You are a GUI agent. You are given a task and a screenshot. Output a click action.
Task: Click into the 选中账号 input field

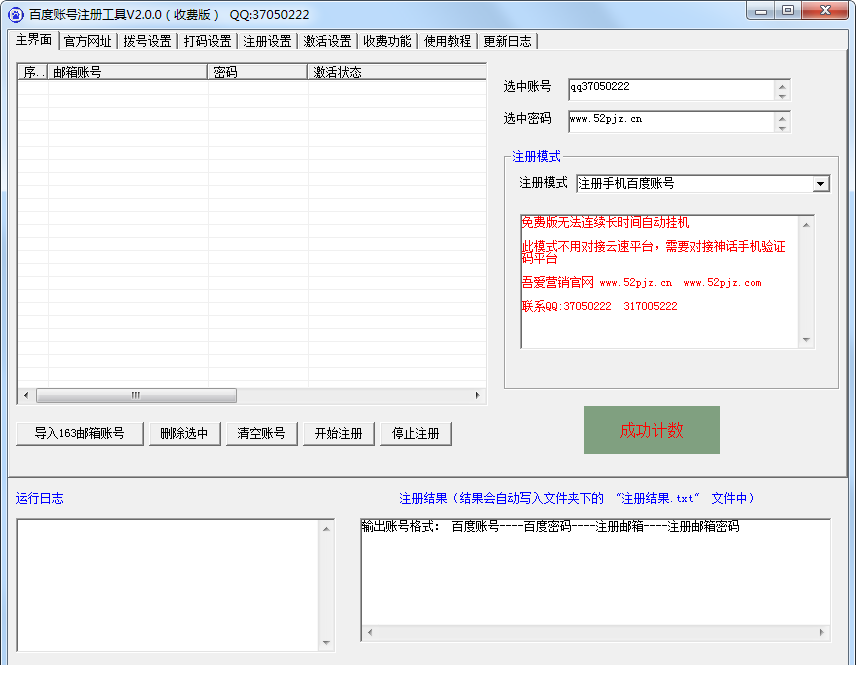[x=671, y=90]
